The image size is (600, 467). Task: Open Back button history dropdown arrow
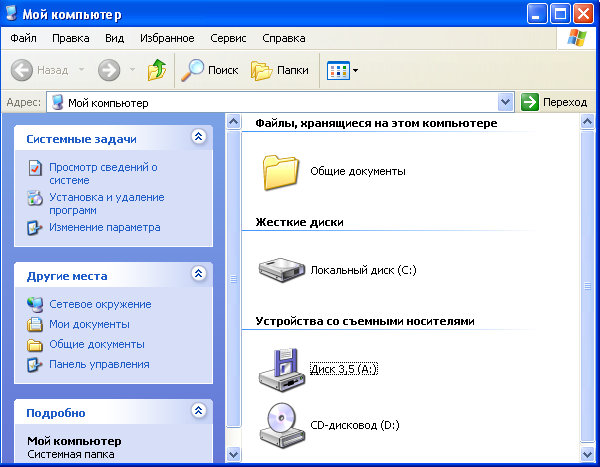pos(81,70)
